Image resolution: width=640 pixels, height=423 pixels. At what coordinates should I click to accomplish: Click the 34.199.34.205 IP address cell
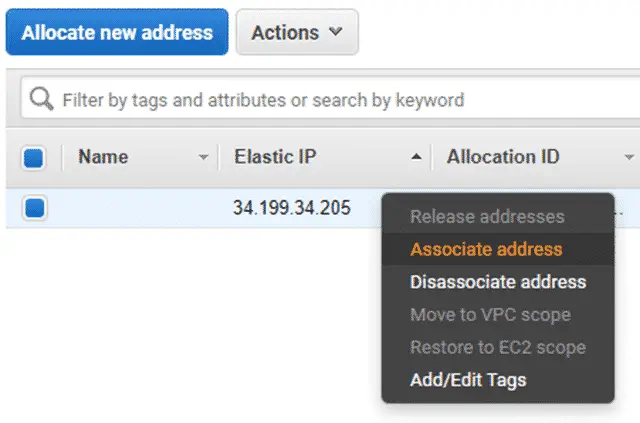pyautogui.click(x=291, y=208)
